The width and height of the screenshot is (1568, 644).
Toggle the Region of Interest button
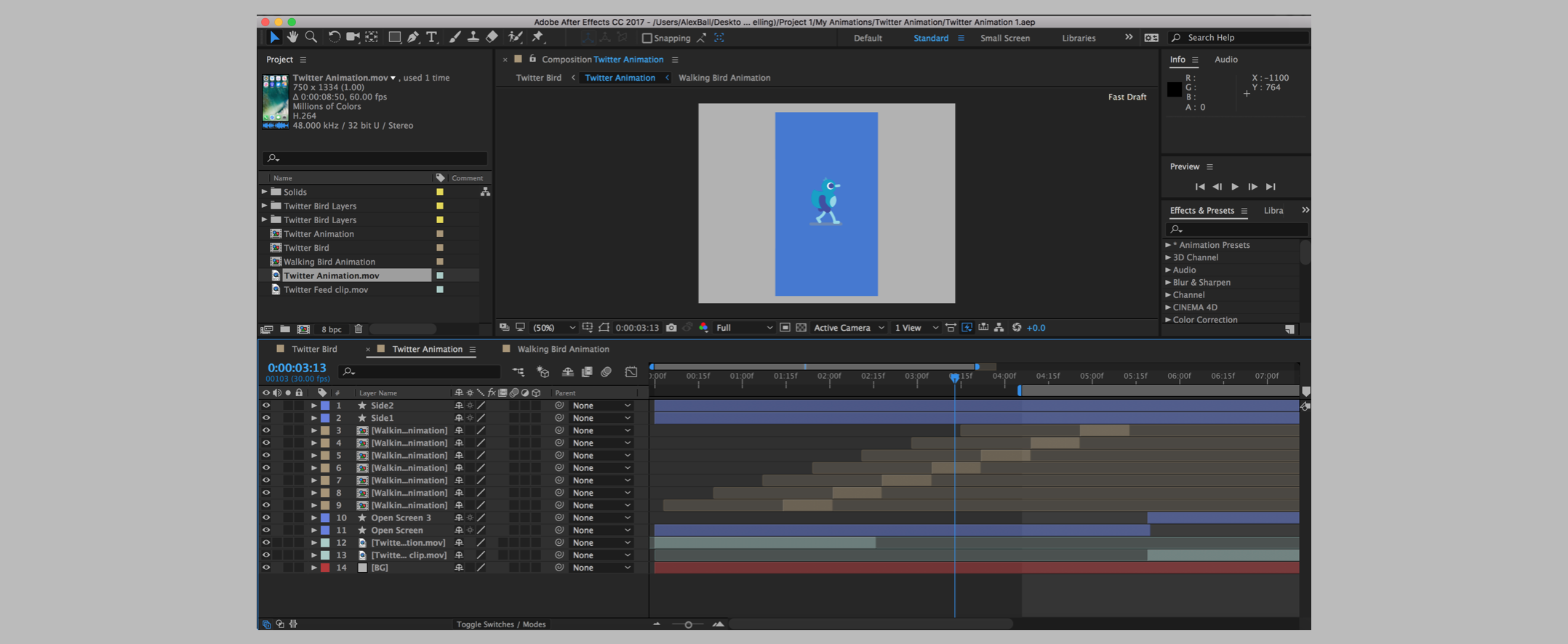click(785, 328)
